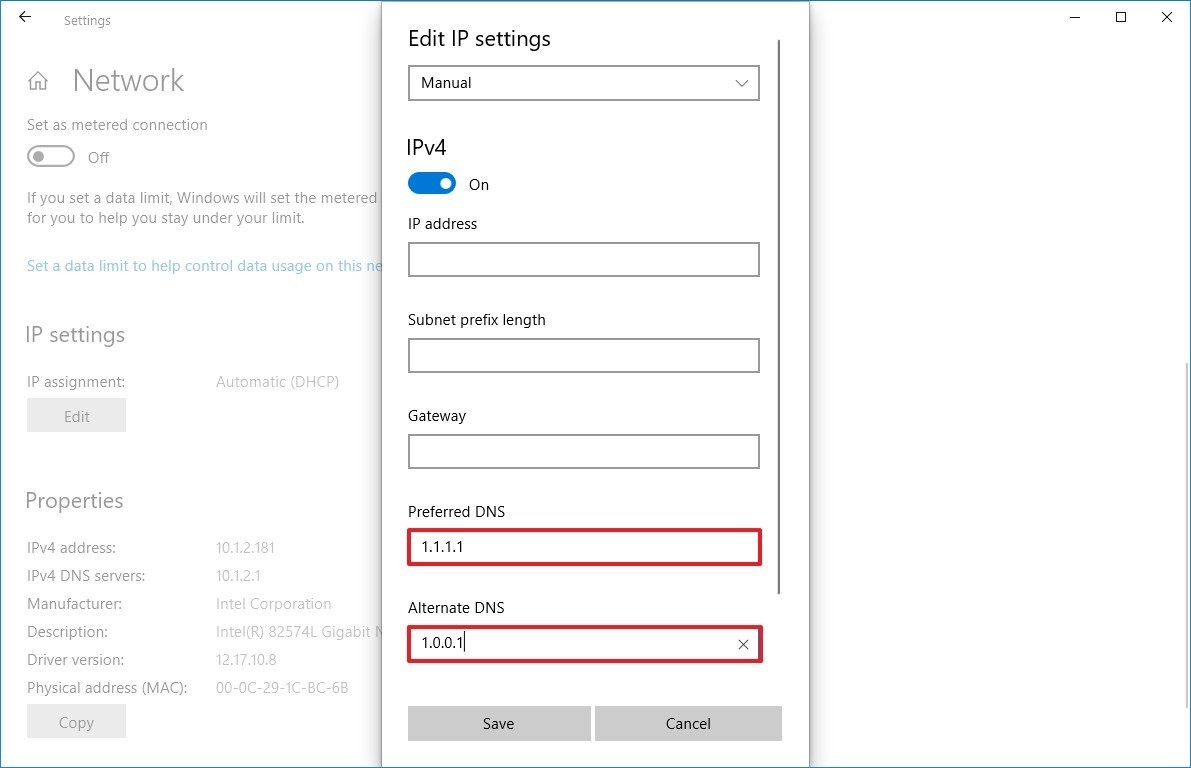Image resolution: width=1191 pixels, height=768 pixels.
Task: Turn off the IPv4 switch
Action: [432, 184]
